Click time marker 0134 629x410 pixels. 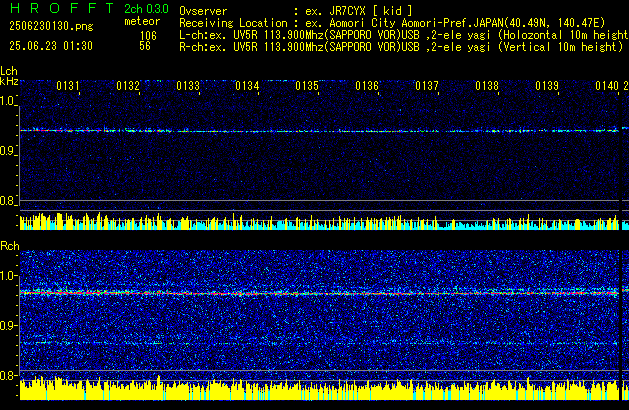(x=248, y=86)
